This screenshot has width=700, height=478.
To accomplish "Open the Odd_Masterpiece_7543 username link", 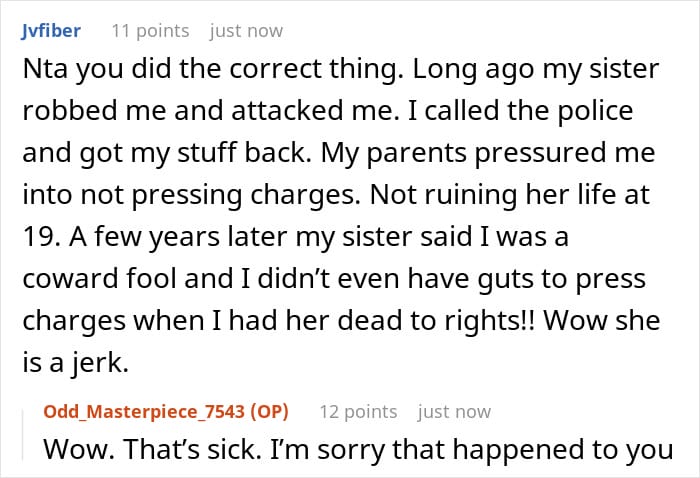I will (x=144, y=411).
